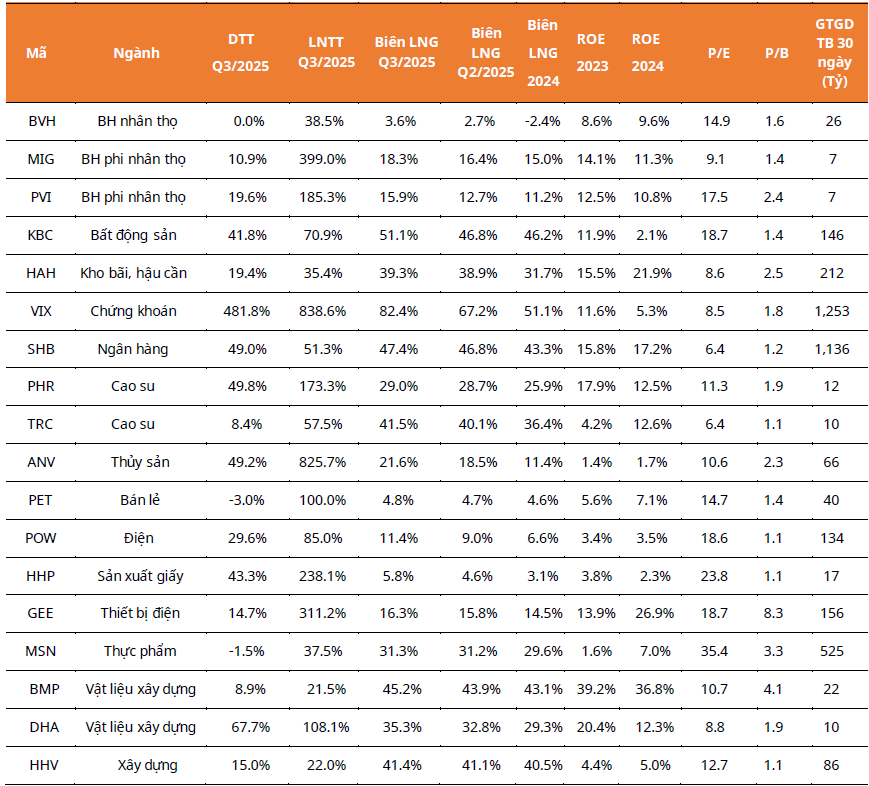
Task: Click the 'LNTT Q3/2025' header
Action: point(326,51)
